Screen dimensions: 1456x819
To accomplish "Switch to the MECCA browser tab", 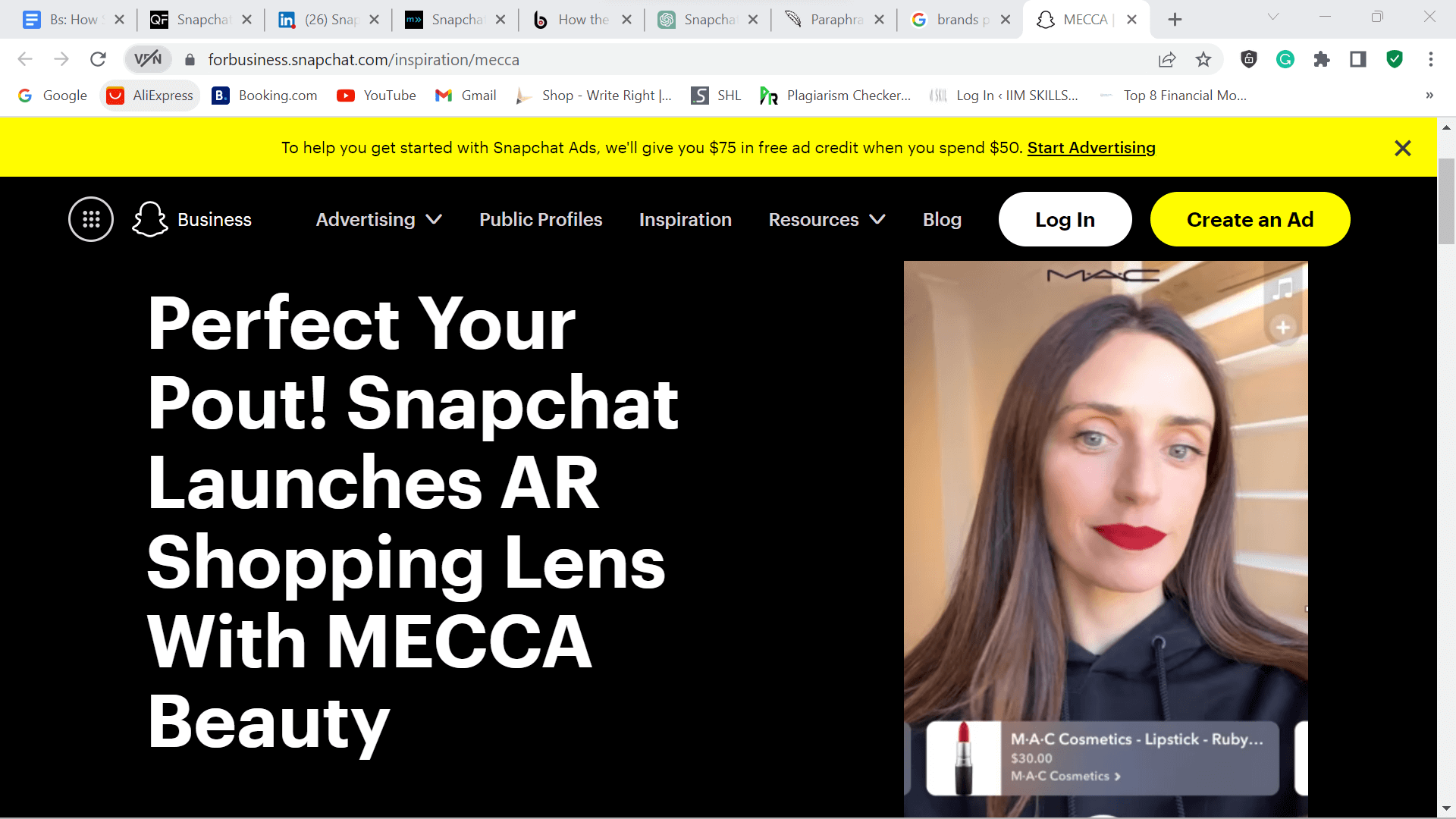I will [1084, 19].
